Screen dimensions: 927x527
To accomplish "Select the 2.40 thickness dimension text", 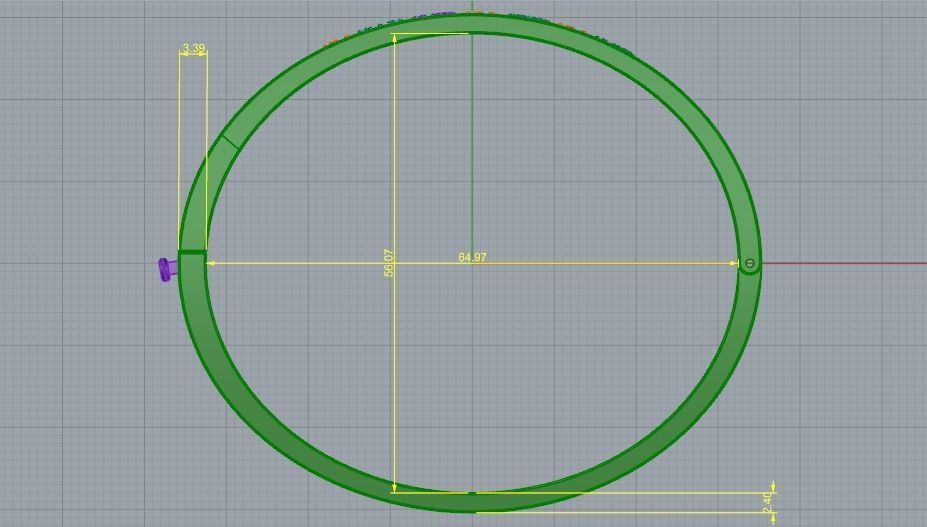I will point(767,502).
